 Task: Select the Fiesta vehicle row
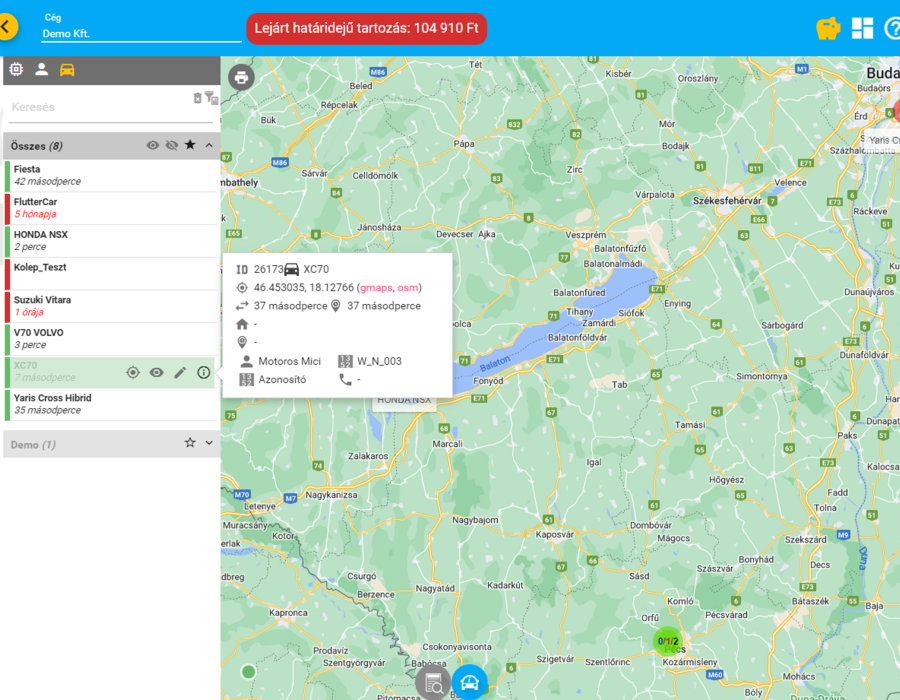pos(112,176)
